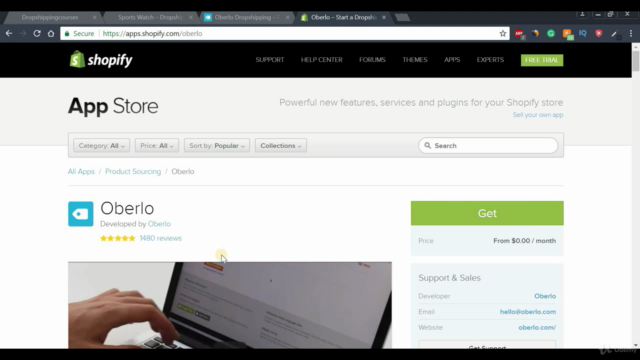This screenshot has width=640, height=360.
Task: Open FORUMS in the nav
Action: coord(372,60)
